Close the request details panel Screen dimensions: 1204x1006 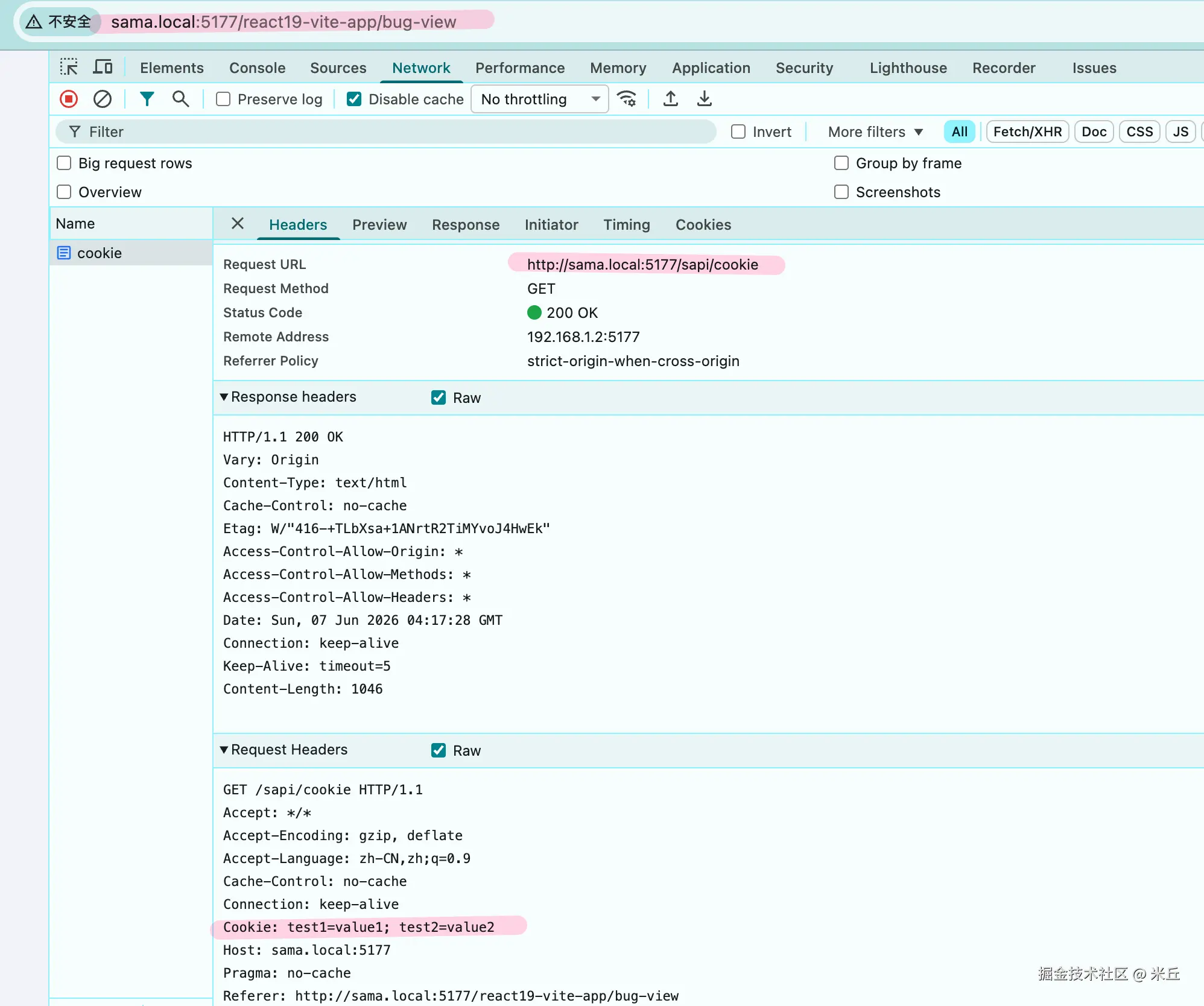pyautogui.click(x=238, y=224)
